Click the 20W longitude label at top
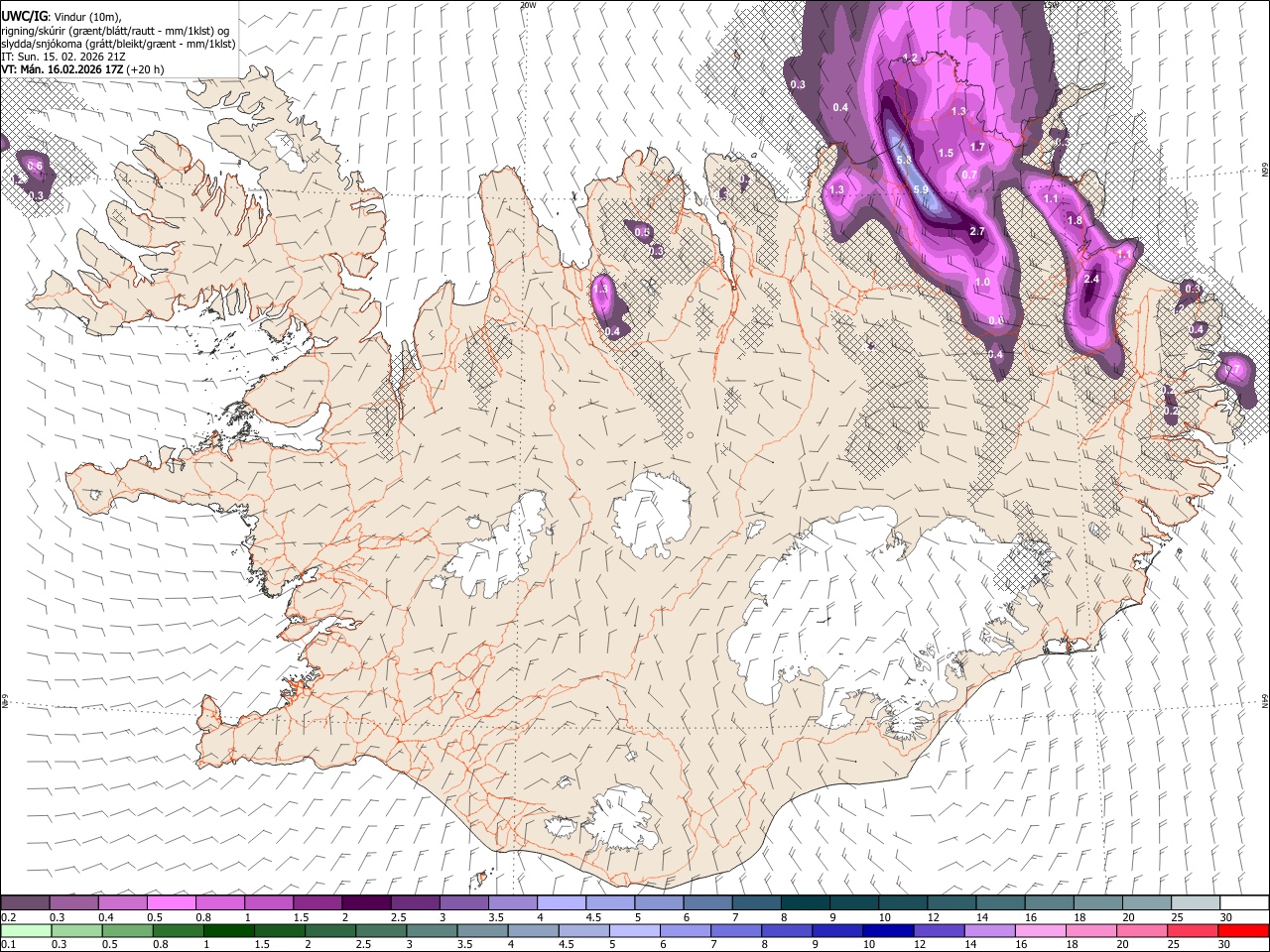1270x952 pixels. click(x=528, y=5)
